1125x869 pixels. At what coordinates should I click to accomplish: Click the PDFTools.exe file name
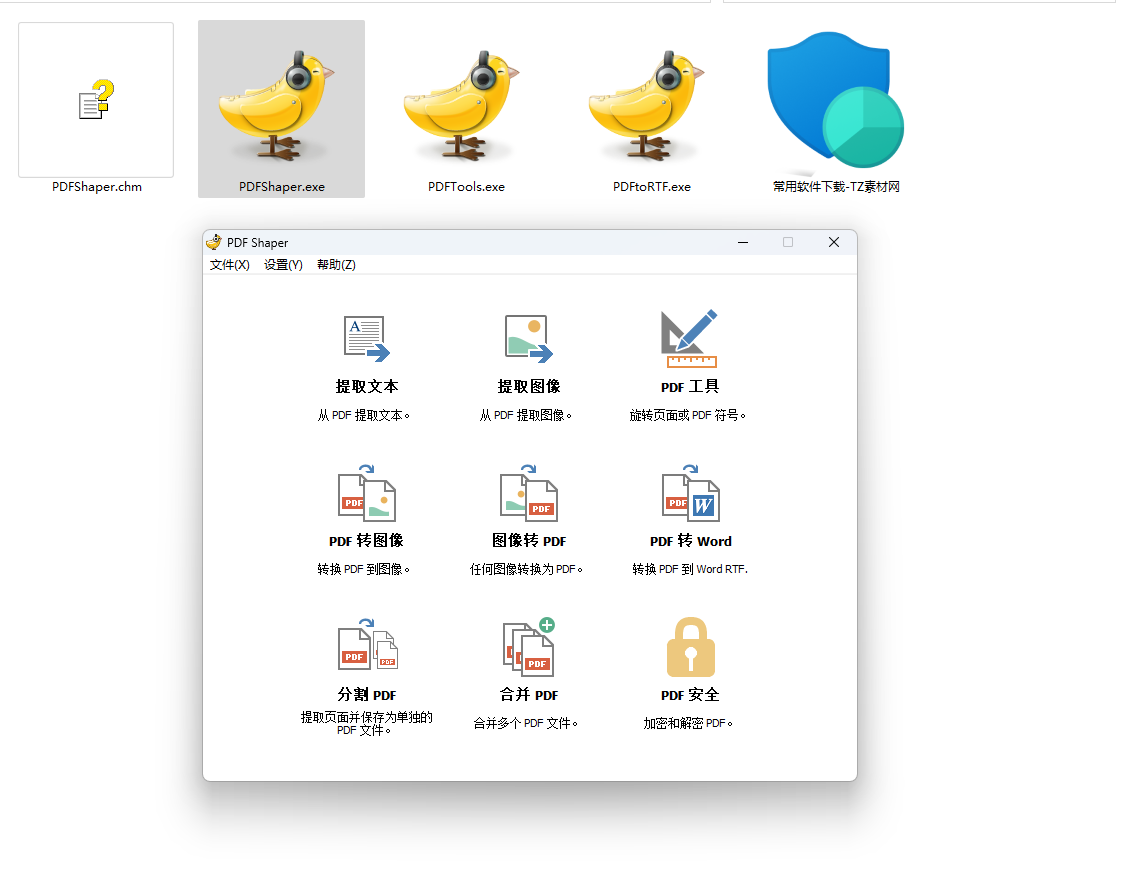466,187
